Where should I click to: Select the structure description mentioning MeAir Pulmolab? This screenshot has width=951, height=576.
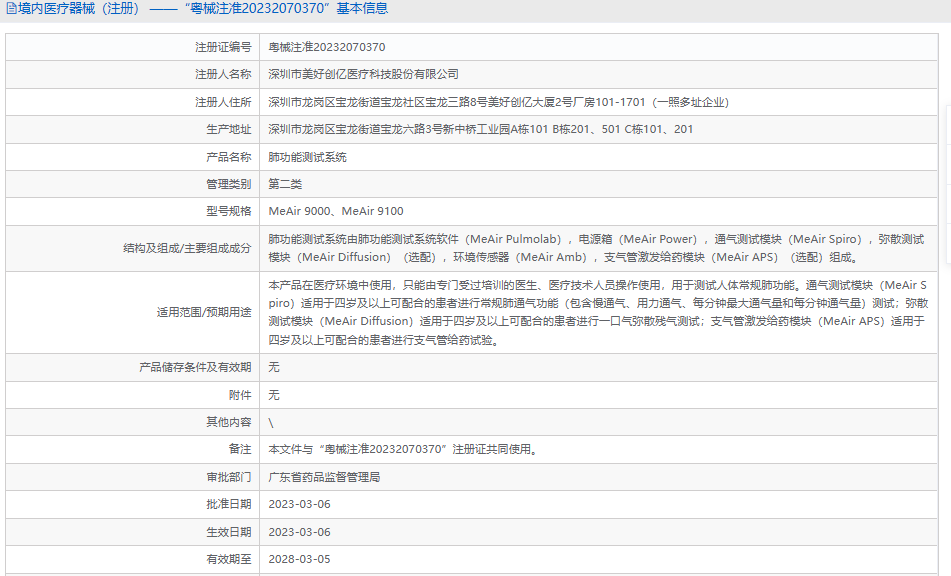tap(596, 248)
